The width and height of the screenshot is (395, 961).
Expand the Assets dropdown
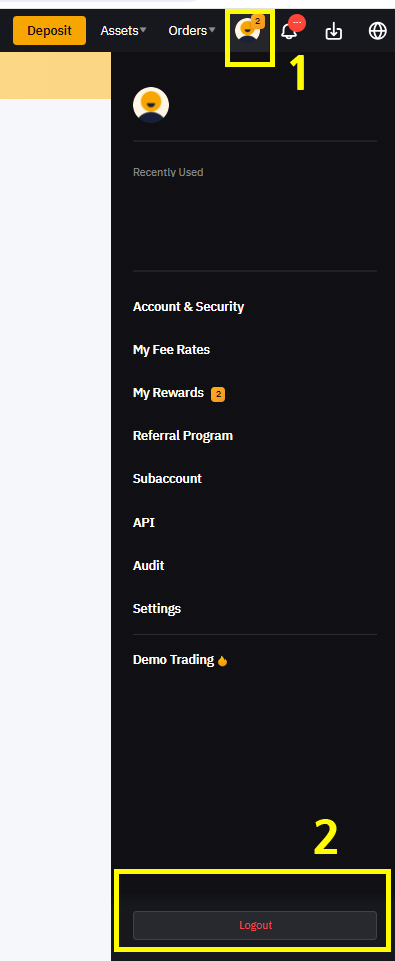[x=123, y=30]
